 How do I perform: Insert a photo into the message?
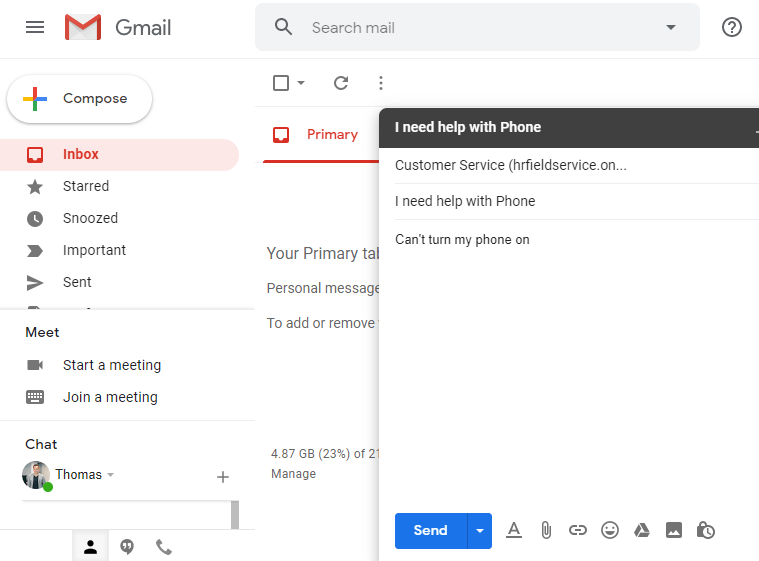(x=674, y=530)
